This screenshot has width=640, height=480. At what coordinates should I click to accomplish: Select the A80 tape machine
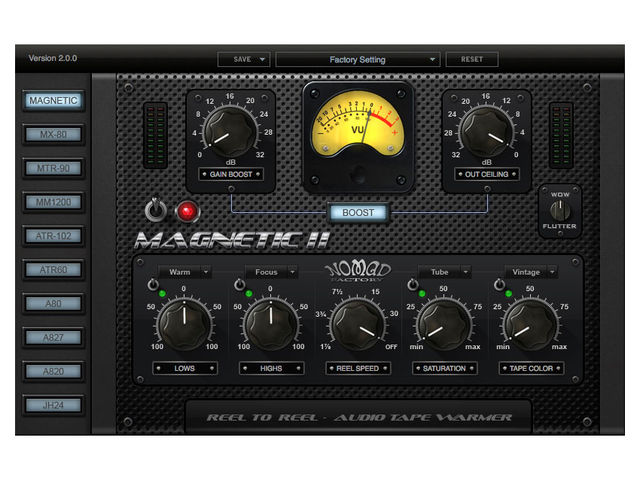click(53, 304)
